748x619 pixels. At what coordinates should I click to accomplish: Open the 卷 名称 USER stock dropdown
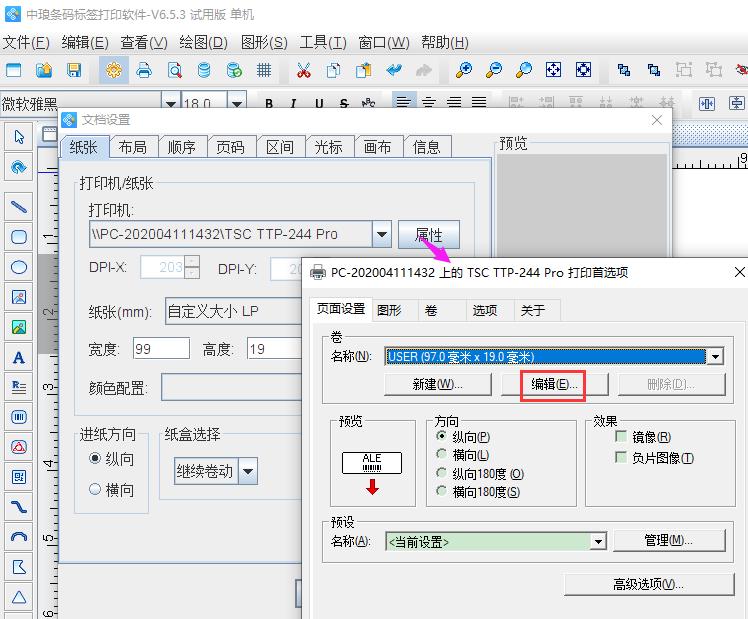715,357
